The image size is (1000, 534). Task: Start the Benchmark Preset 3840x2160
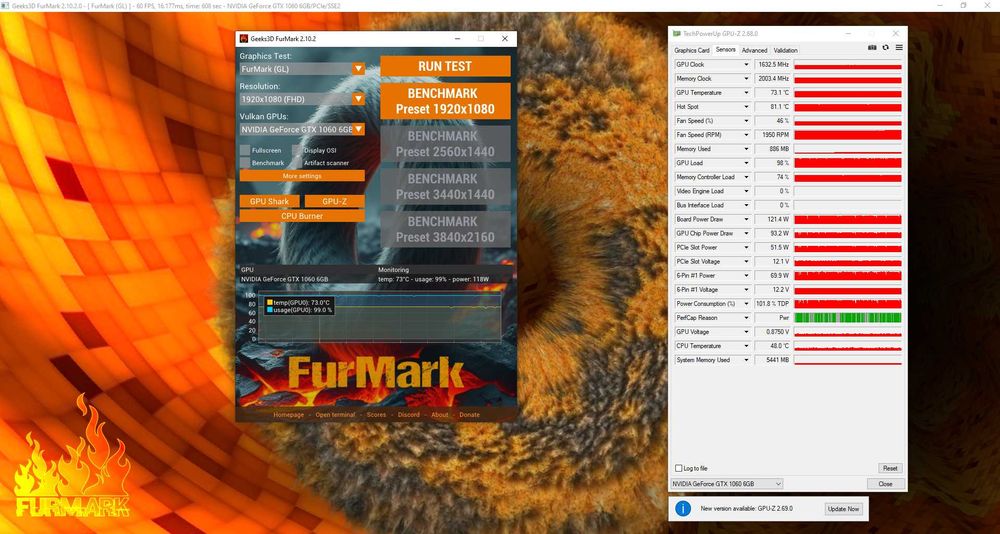(445, 229)
